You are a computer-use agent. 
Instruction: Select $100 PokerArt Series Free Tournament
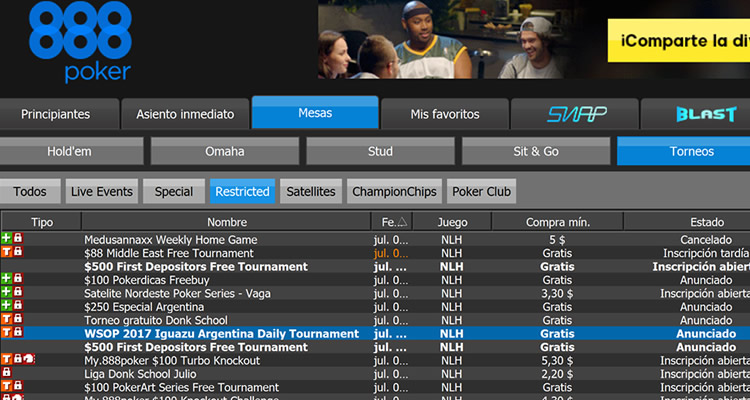[375, 387]
